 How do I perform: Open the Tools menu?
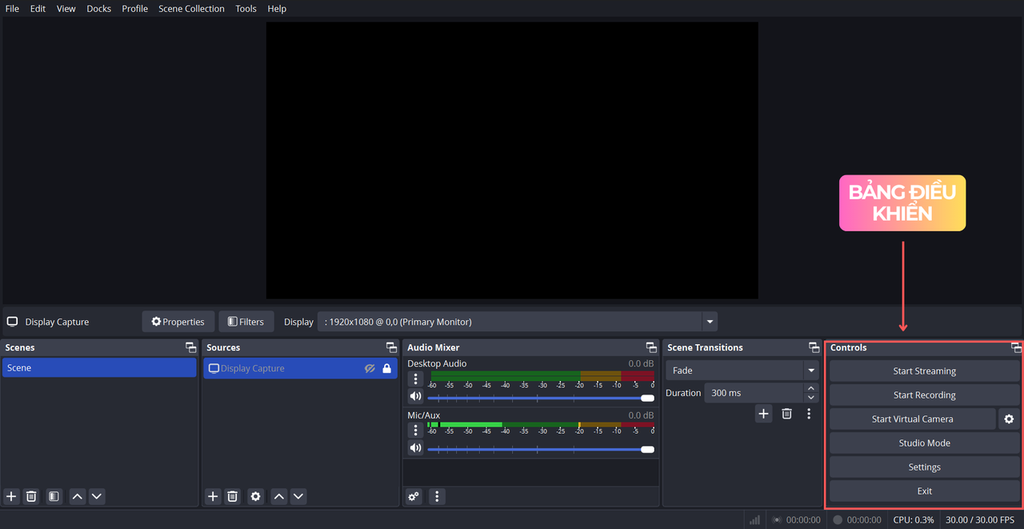pyautogui.click(x=246, y=8)
